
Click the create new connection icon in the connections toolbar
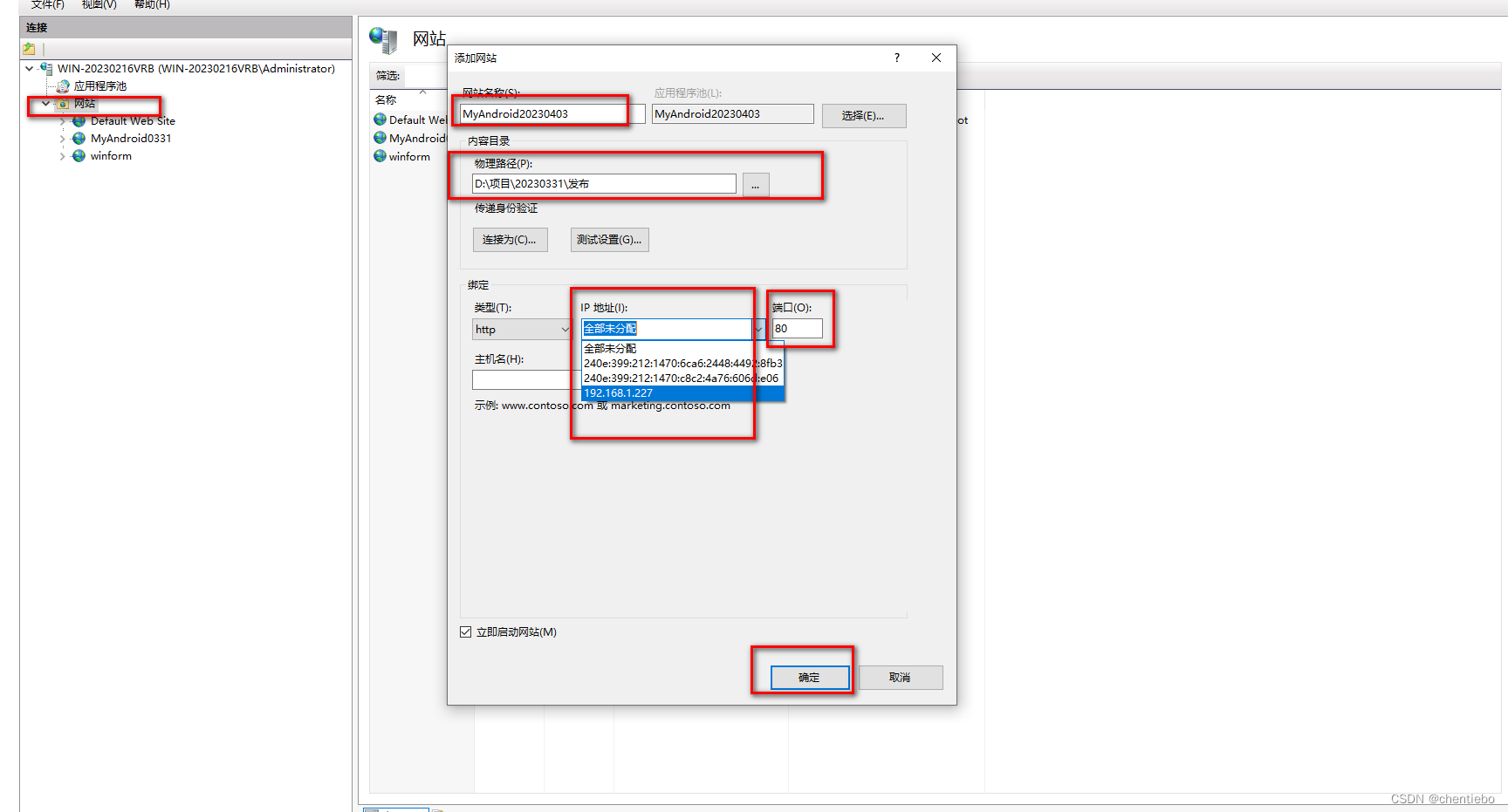[x=28, y=49]
